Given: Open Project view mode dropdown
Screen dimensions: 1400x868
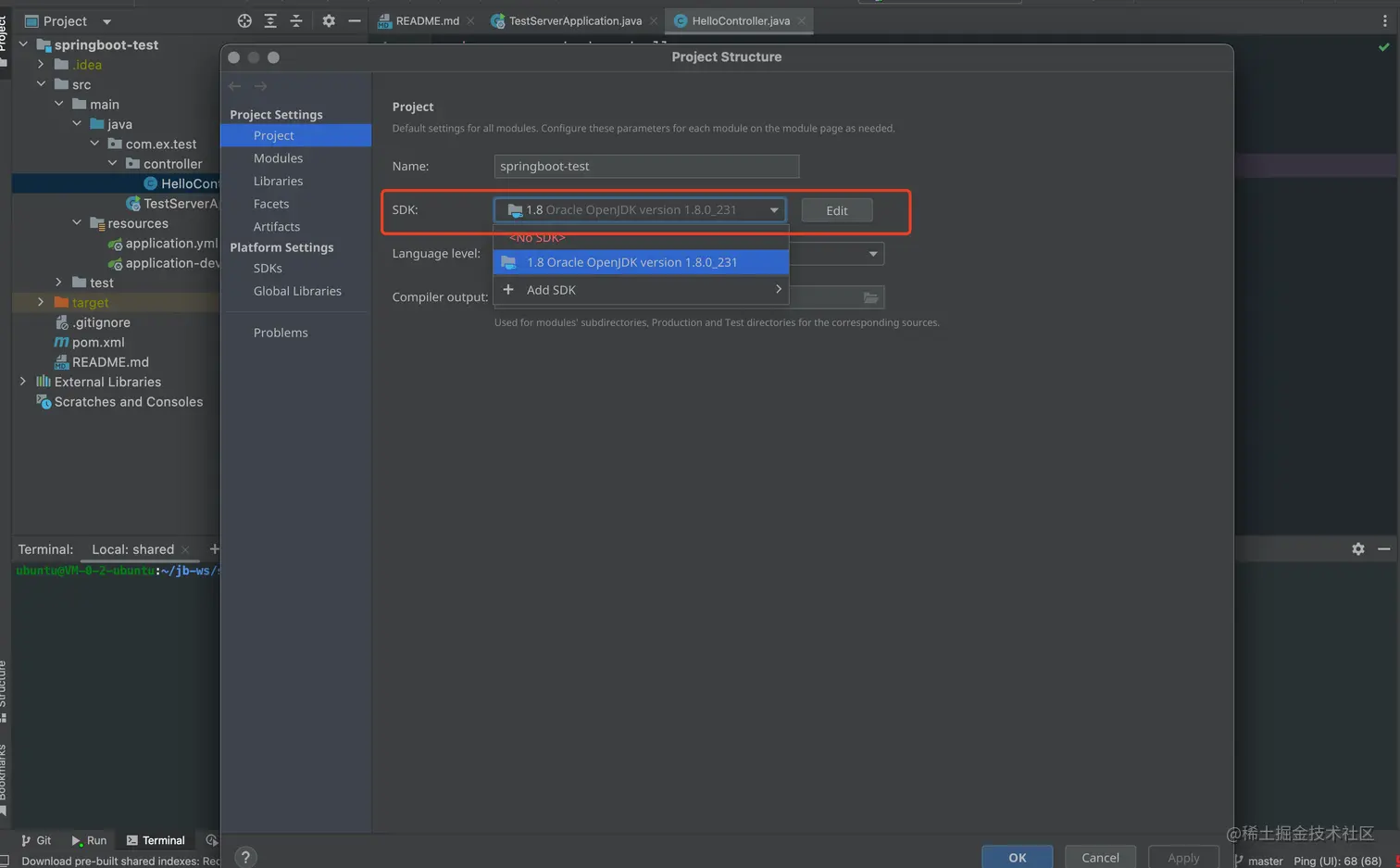Looking at the screenshot, I should (106, 20).
